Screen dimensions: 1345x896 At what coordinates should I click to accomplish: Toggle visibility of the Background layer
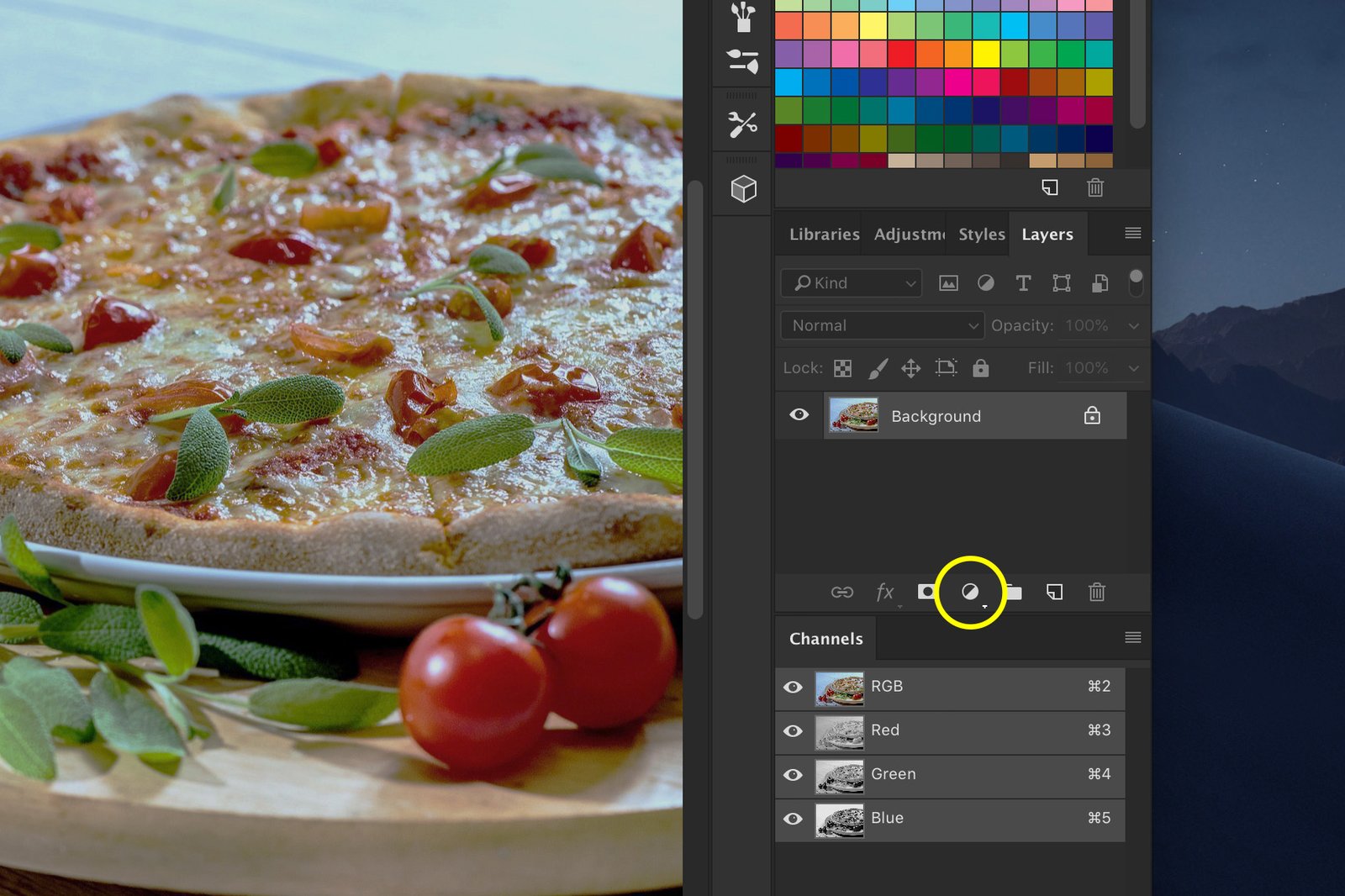coord(799,415)
